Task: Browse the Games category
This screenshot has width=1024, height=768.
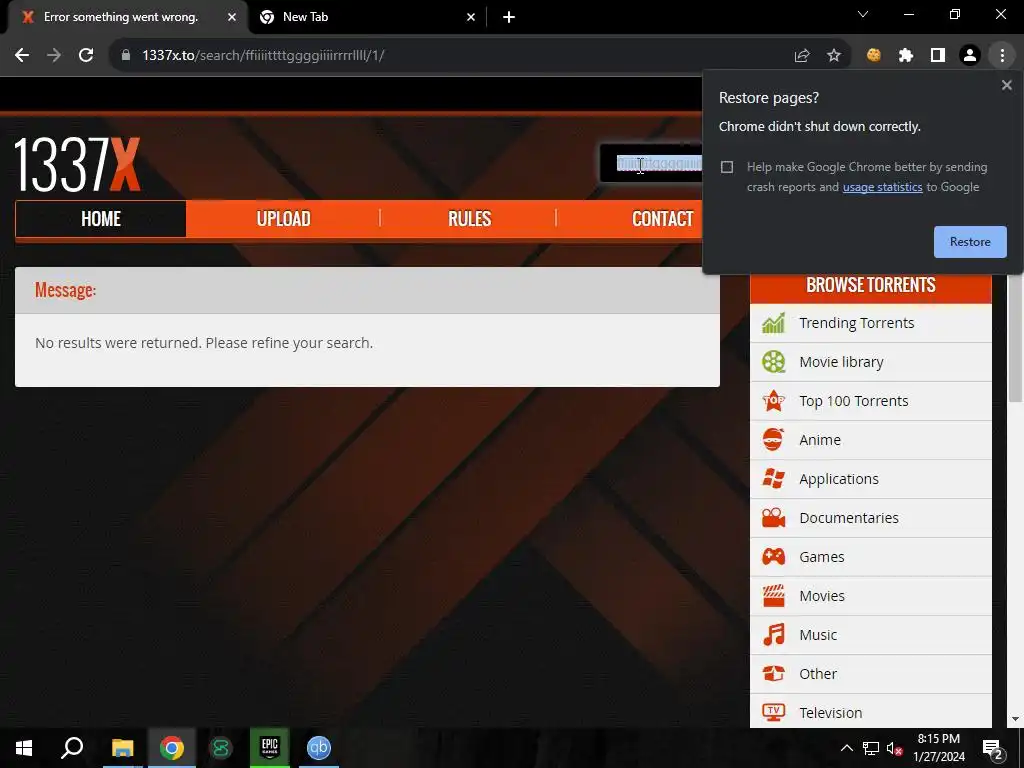Action: point(822,557)
